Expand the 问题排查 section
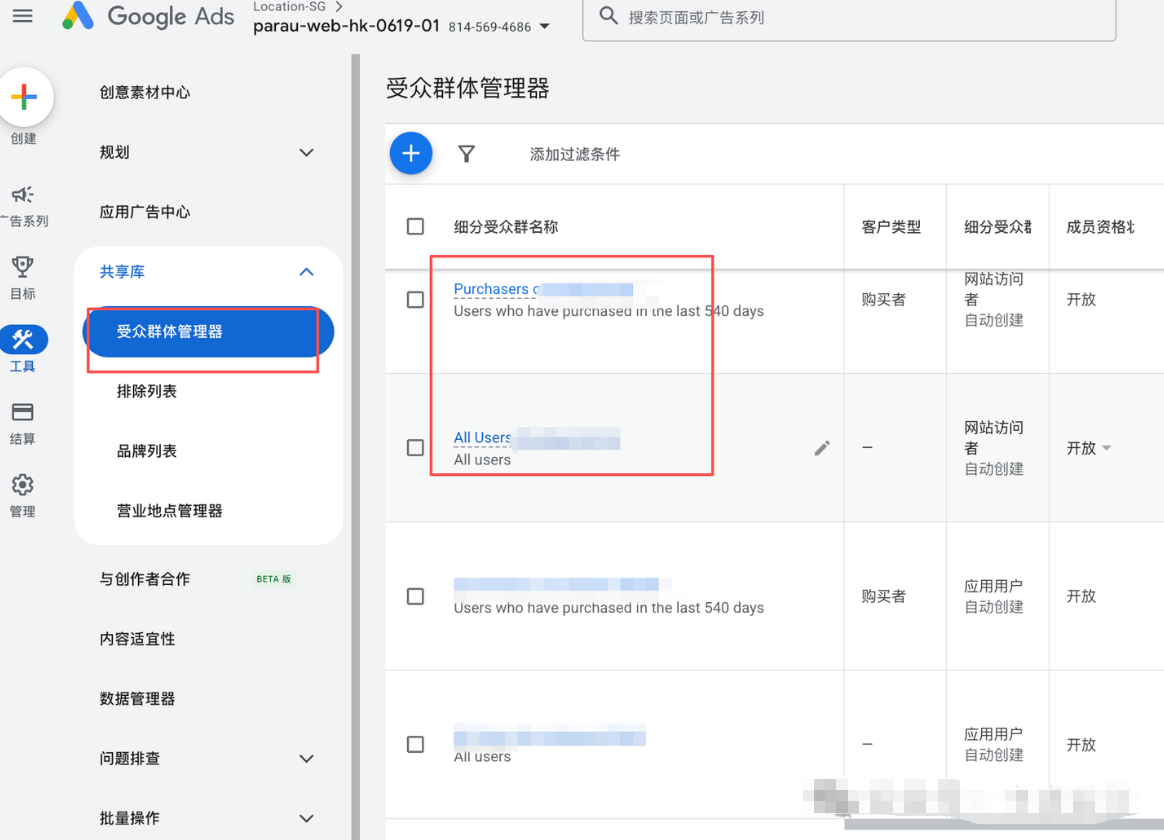The height and width of the screenshot is (840, 1164). click(x=306, y=759)
